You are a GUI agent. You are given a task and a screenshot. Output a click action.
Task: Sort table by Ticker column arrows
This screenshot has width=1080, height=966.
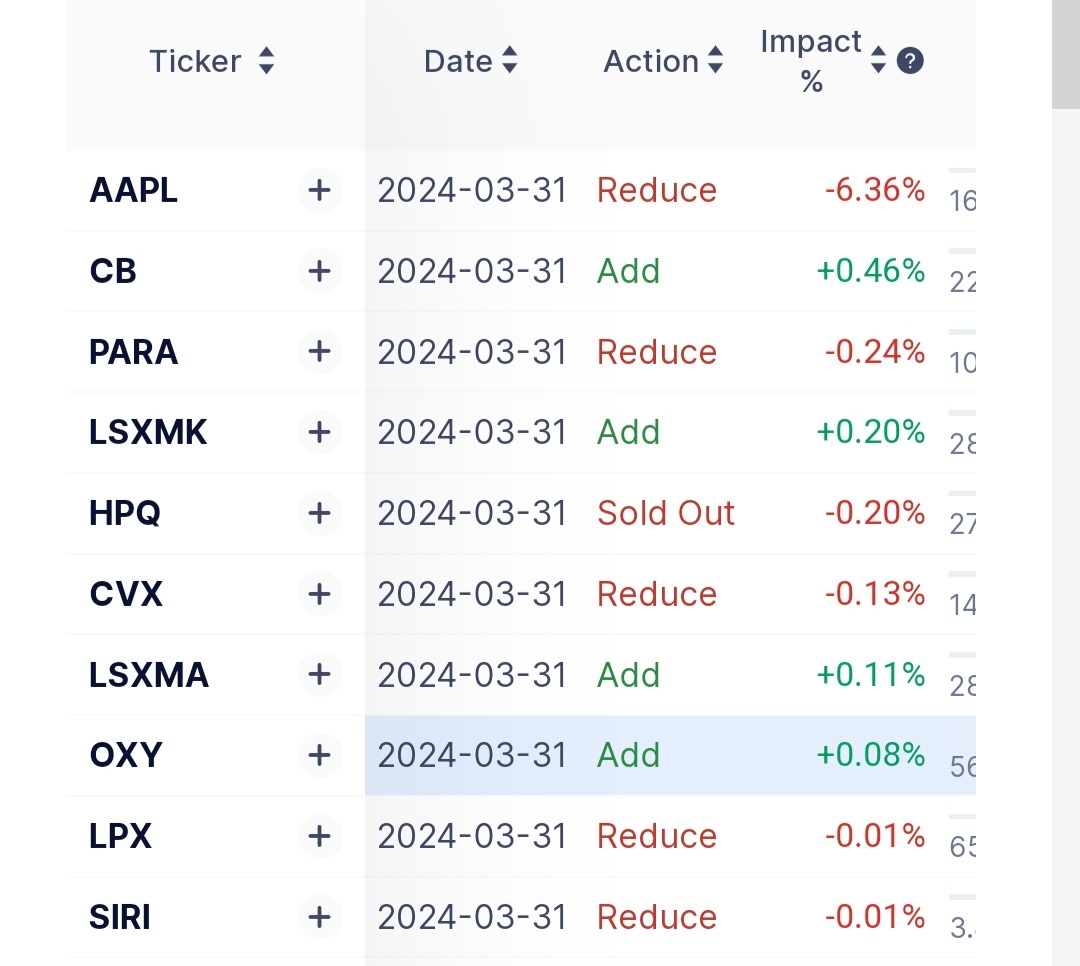(267, 61)
